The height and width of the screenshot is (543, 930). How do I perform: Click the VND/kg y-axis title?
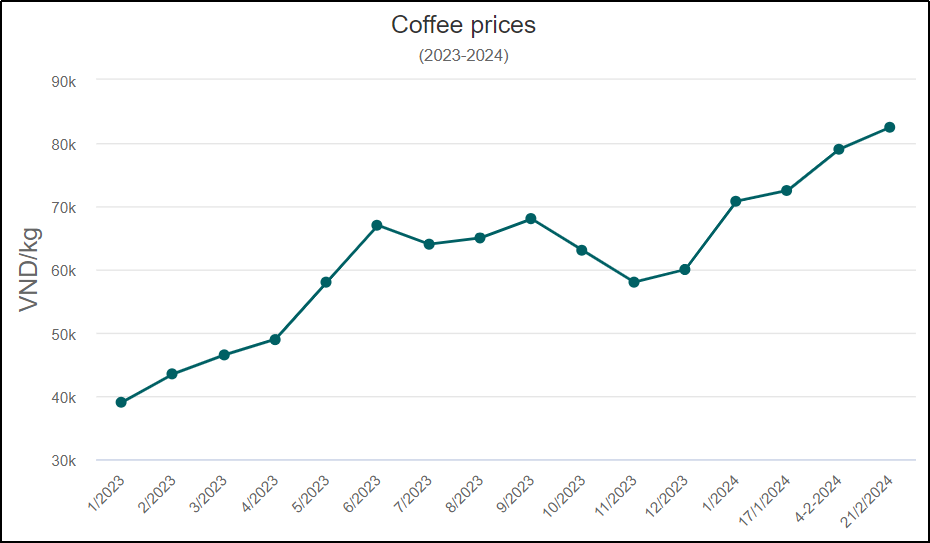click(x=31, y=270)
